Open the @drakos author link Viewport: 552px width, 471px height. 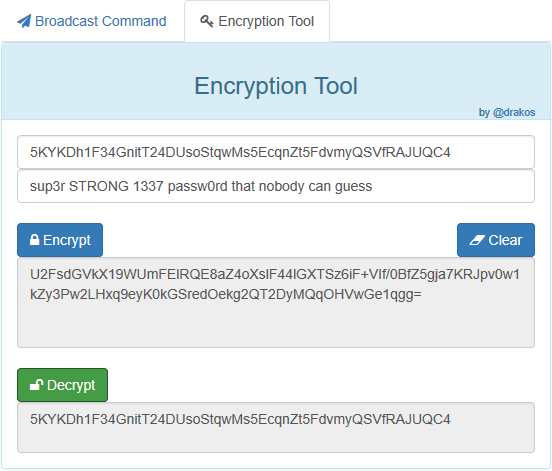[514, 112]
